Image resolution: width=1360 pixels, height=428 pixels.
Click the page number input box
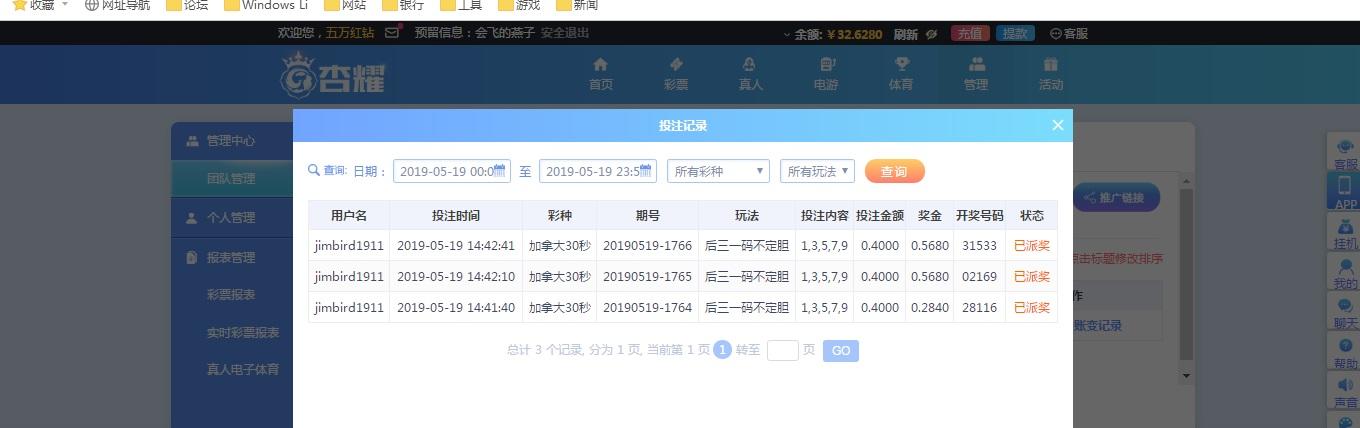click(x=782, y=350)
